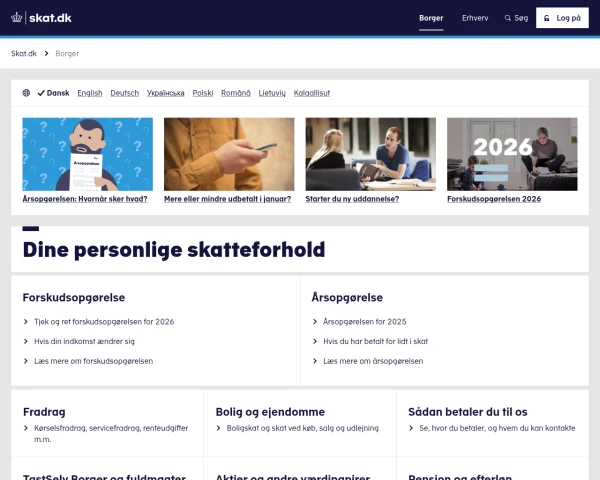This screenshot has width=600, height=480.
Task: Click the Borger breadcrumb item
Action: coord(67,53)
